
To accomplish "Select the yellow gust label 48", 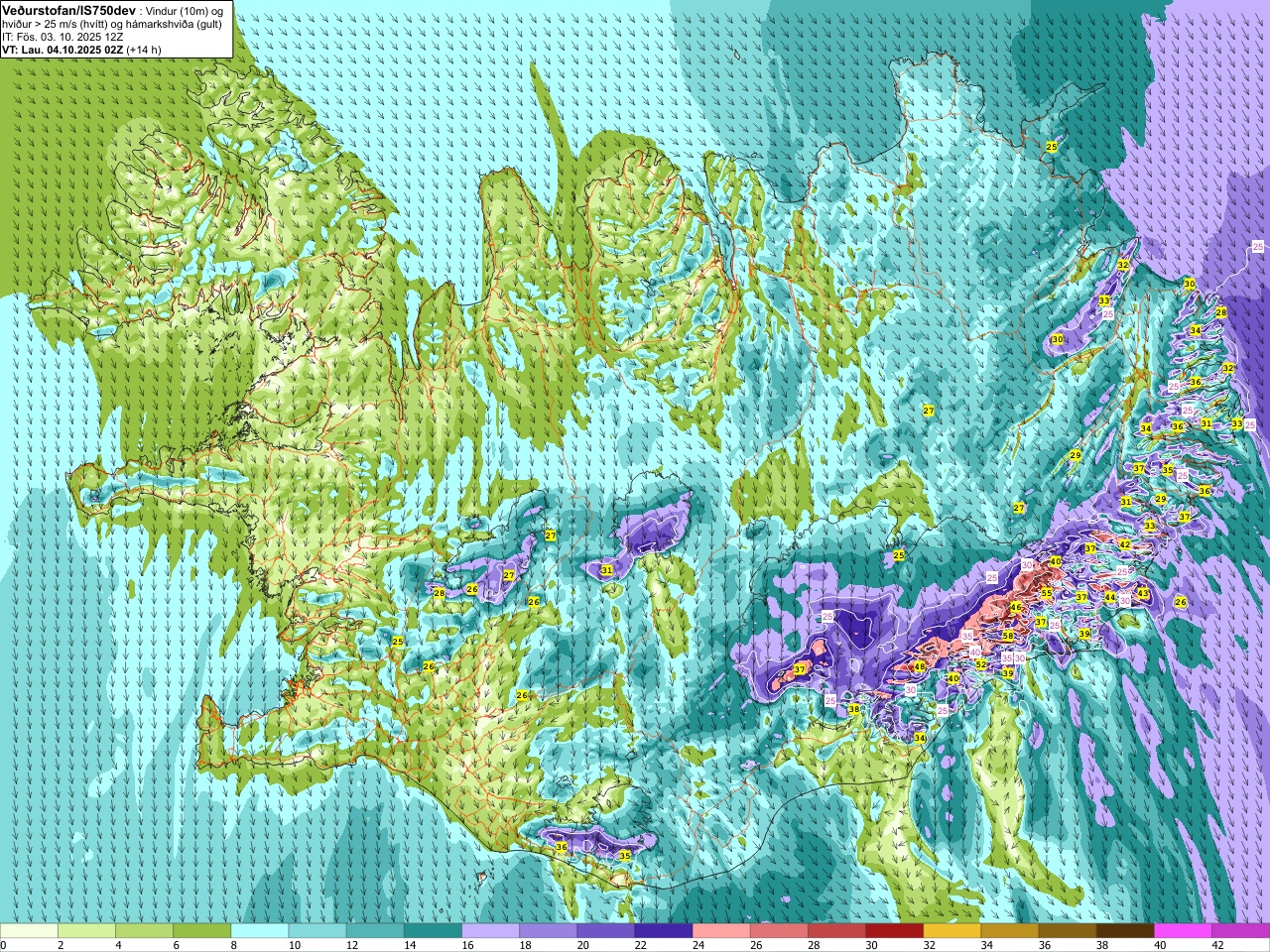I will click(920, 666).
